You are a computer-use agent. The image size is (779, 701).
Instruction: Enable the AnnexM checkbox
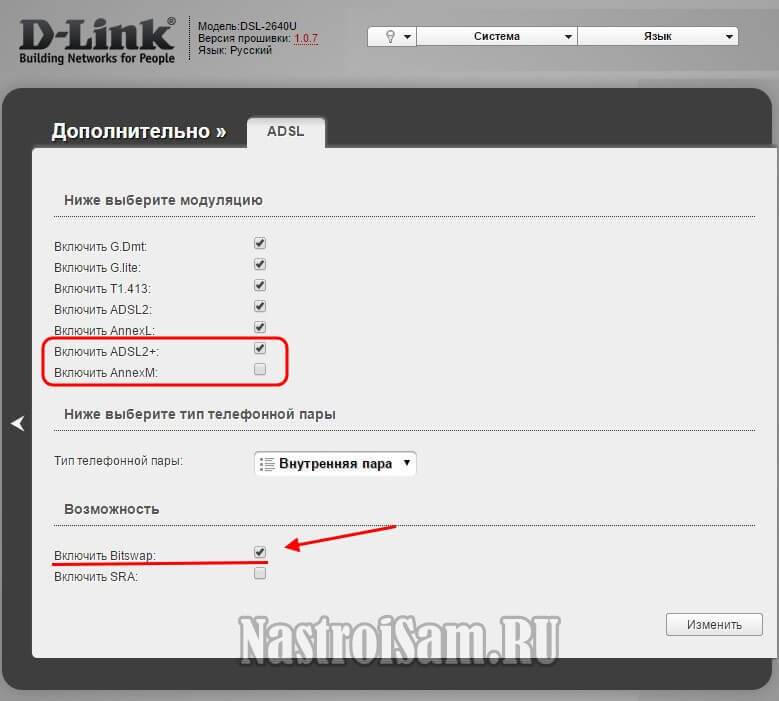click(x=260, y=369)
